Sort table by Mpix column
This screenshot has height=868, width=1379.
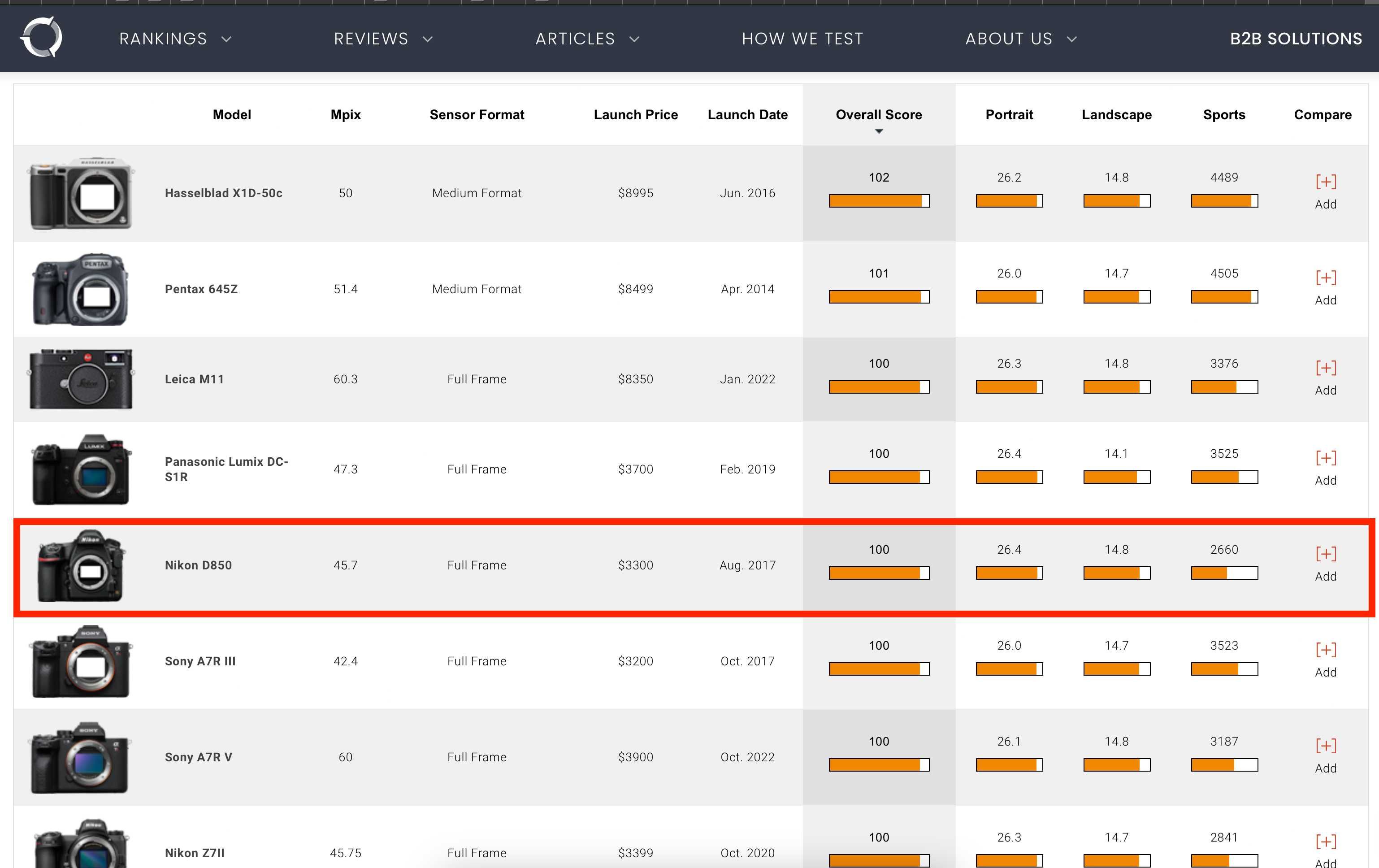(345, 114)
